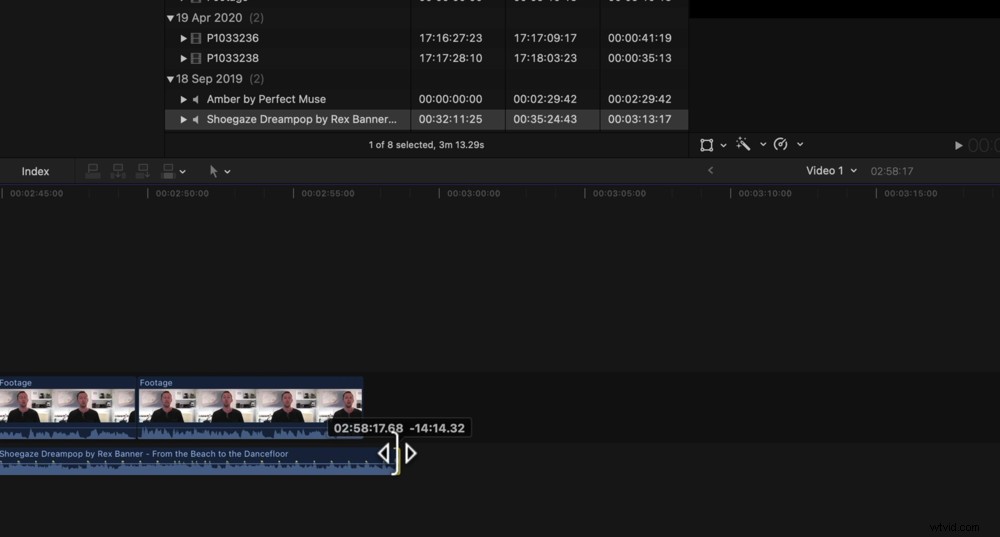Viewport: 1000px width, 537px height.
Task: Open the retiming options dropdown
Action: tap(800, 145)
